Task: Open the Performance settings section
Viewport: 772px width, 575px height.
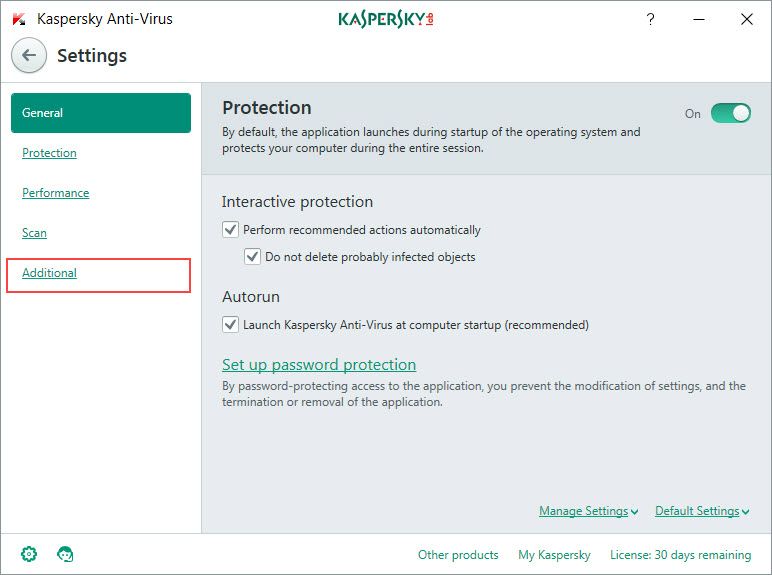Action: tap(56, 192)
